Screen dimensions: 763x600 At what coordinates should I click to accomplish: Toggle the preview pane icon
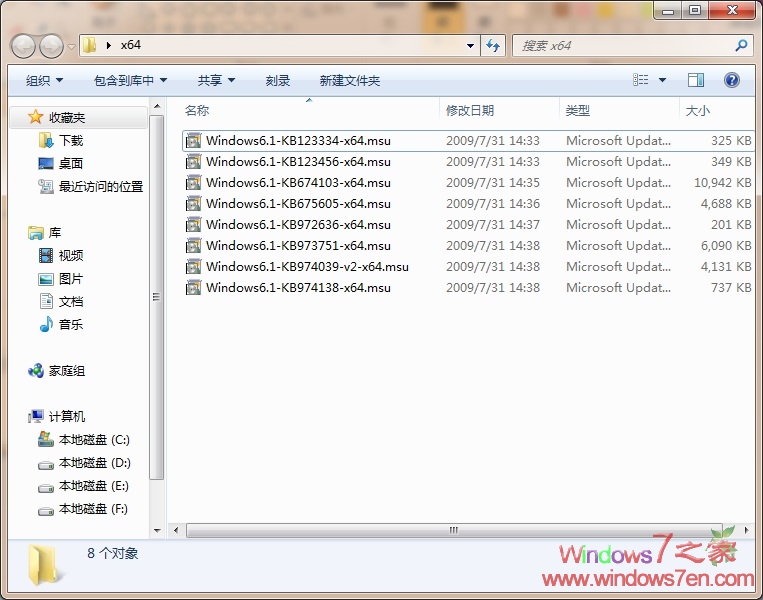[696, 80]
